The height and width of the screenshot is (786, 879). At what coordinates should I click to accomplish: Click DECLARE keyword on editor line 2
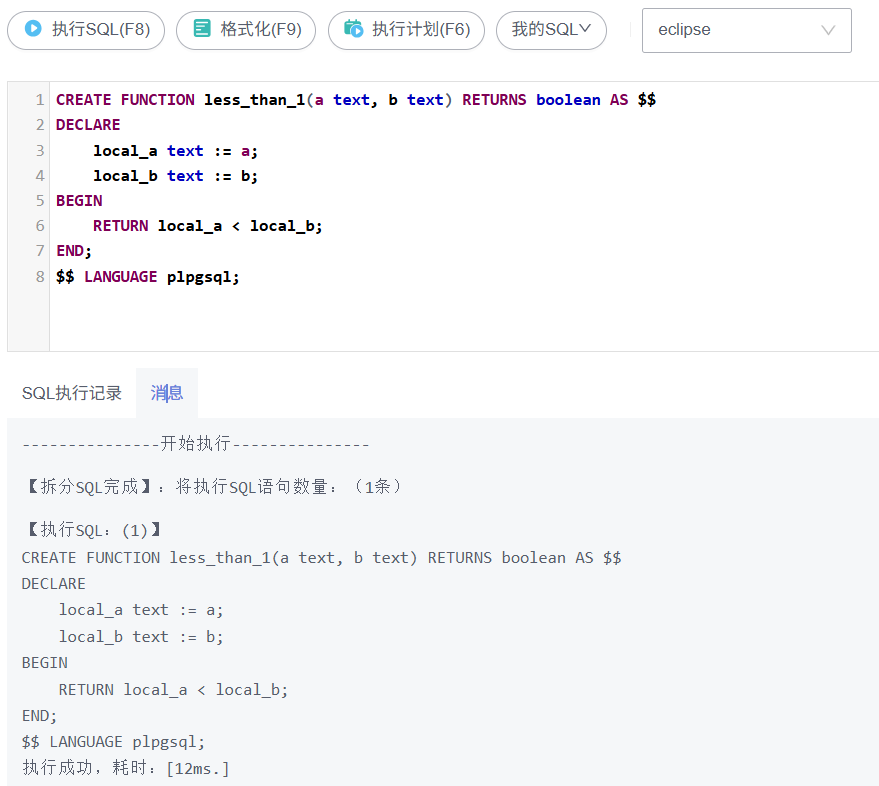[88, 125]
